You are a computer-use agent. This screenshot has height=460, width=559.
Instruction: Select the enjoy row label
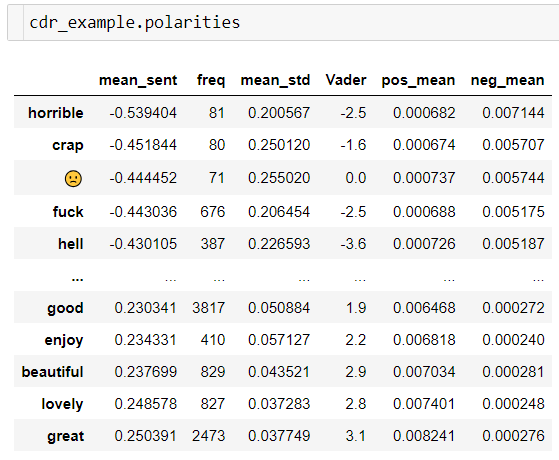pyautogui.click(x=64, y=341)
